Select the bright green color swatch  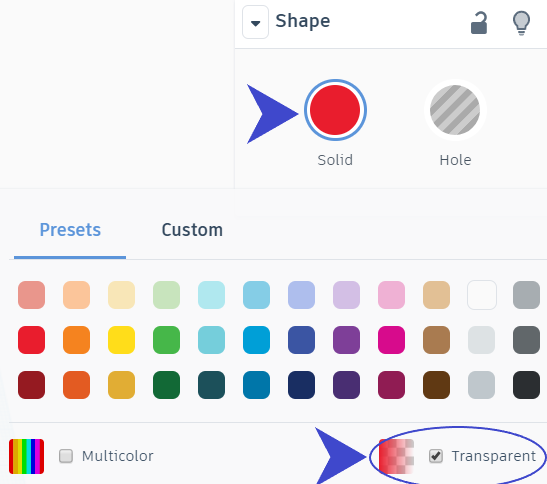coord(166,340)
